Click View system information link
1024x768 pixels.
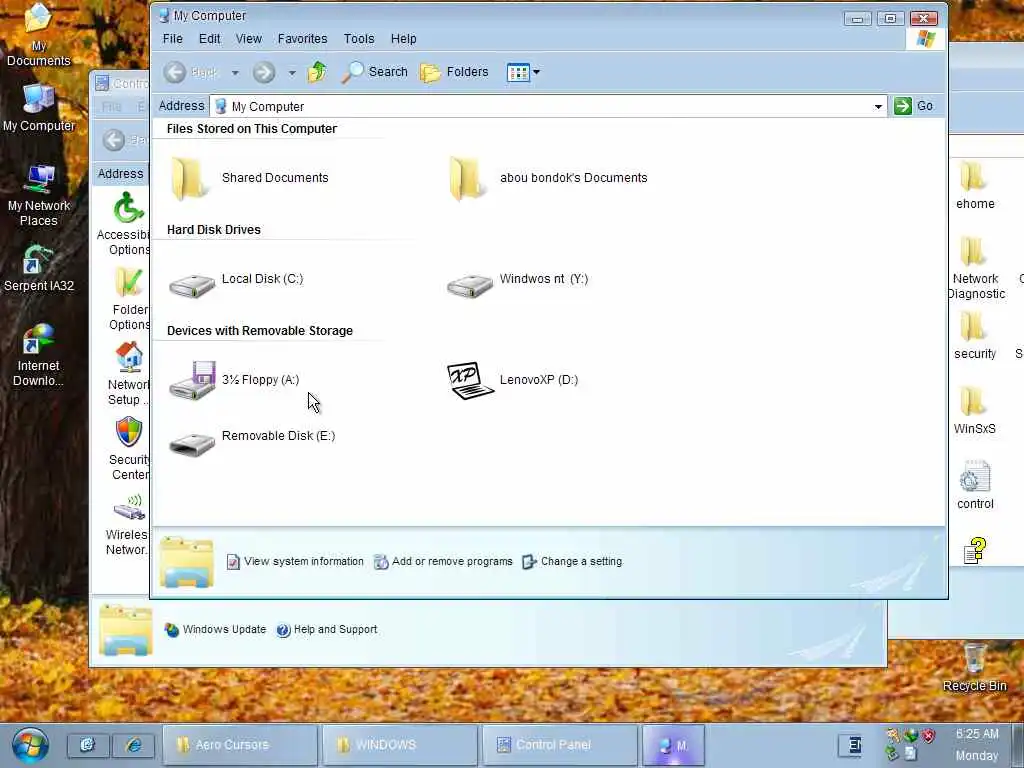click(x=295, y=562)
